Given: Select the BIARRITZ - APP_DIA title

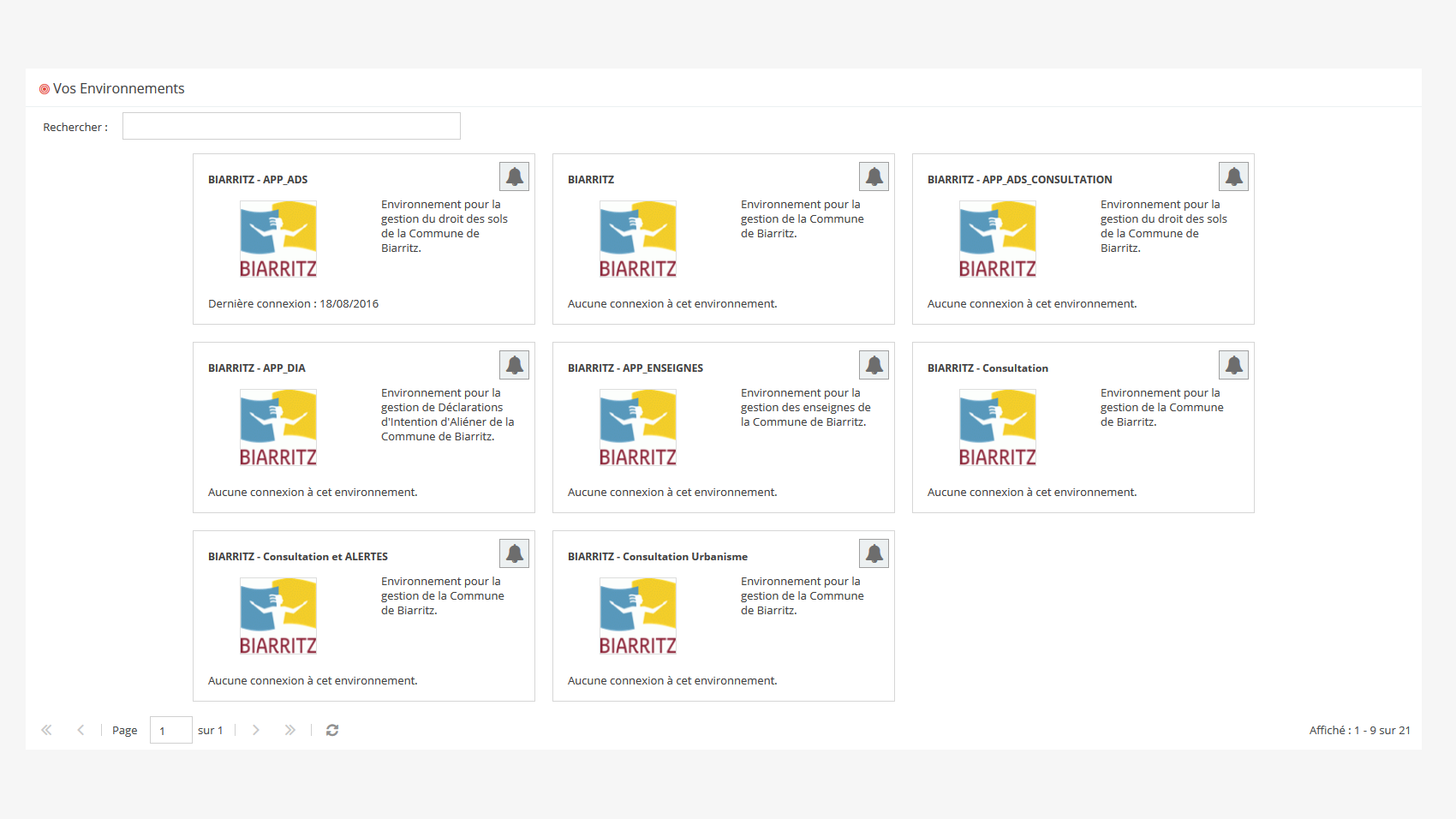Looking at the screenshot, I should [x=257, y=368].
